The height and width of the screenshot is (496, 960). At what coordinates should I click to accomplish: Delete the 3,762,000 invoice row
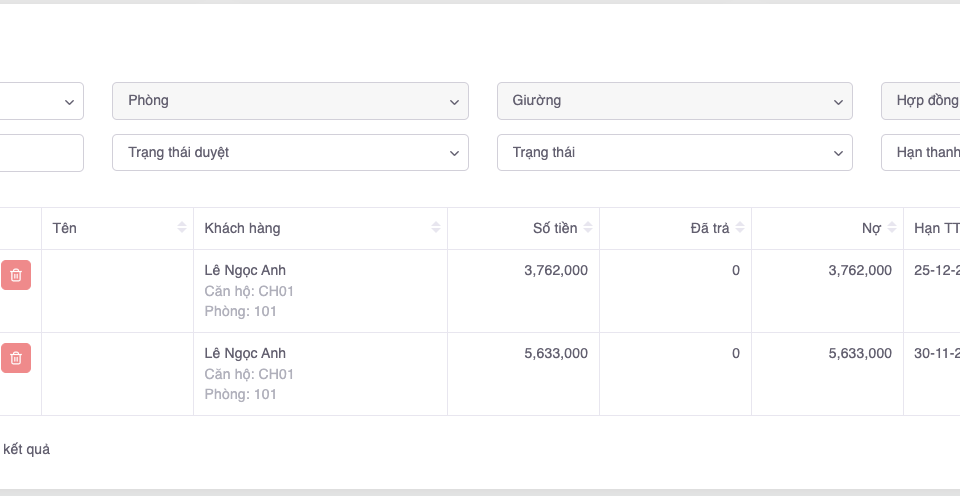pyautogui.click(x=16, y=275)
